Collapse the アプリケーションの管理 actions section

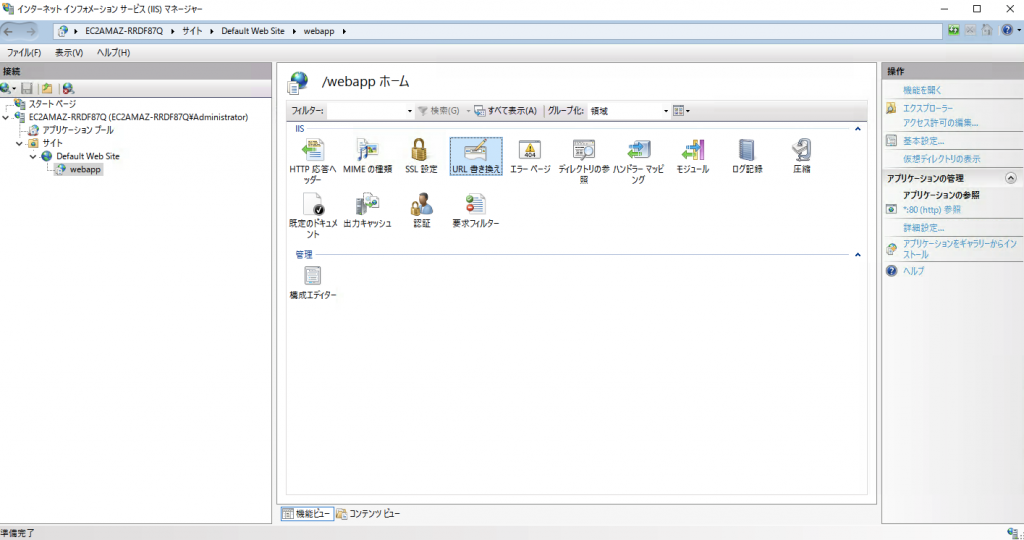[1010, 178]
